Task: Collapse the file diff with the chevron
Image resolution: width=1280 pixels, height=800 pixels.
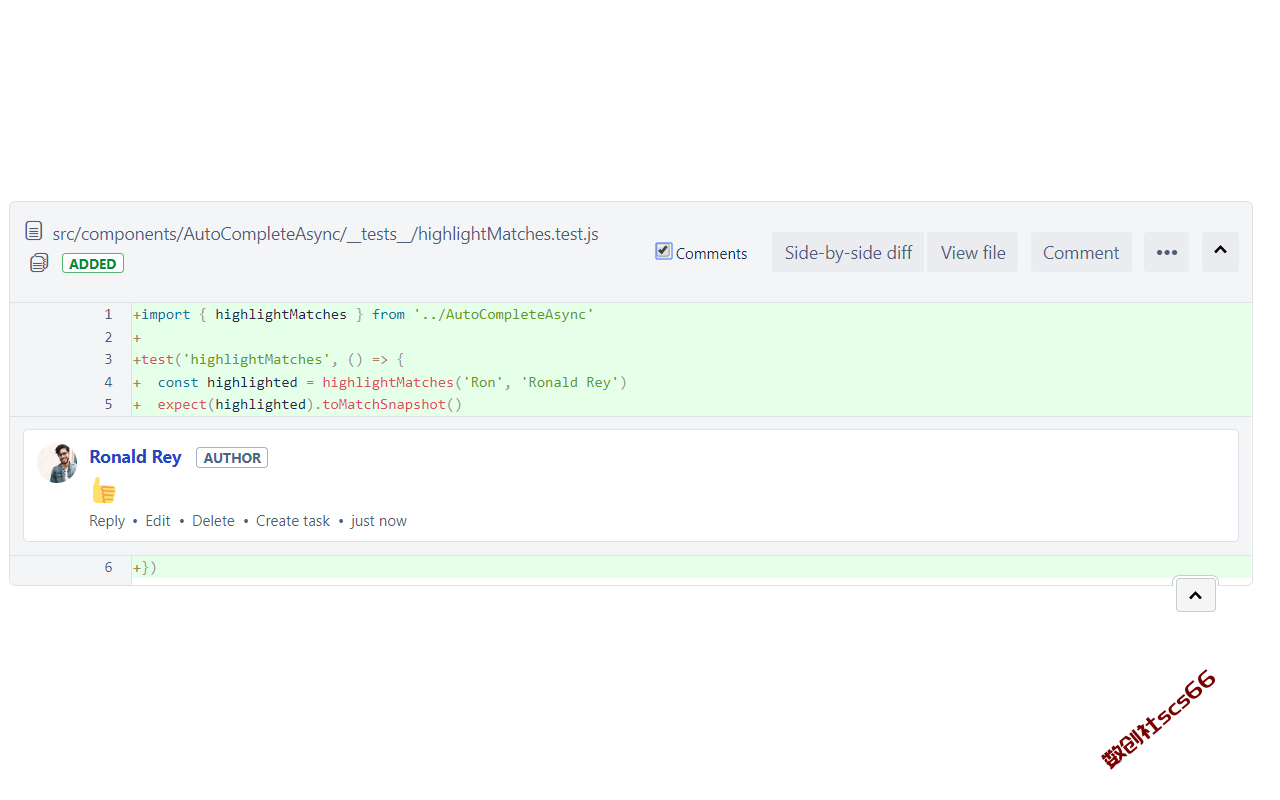Action: 1220,252
